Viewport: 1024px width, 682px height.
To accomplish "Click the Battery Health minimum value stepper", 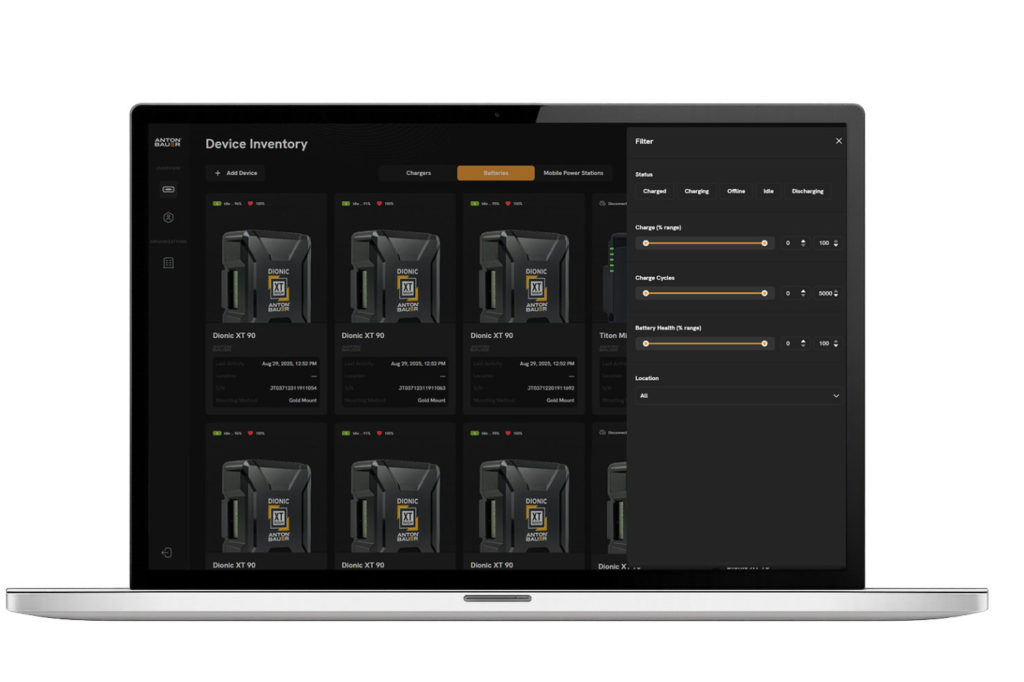I will 803,344.
